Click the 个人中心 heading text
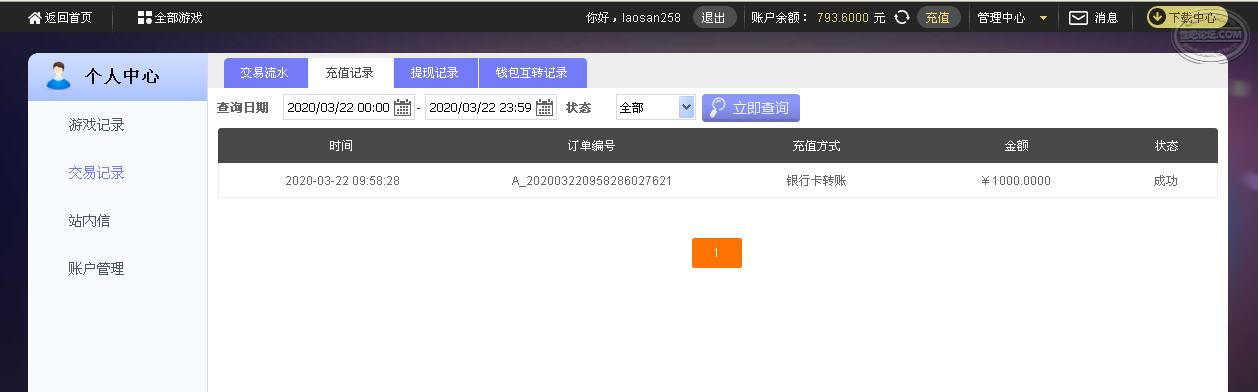 [122, 76]
